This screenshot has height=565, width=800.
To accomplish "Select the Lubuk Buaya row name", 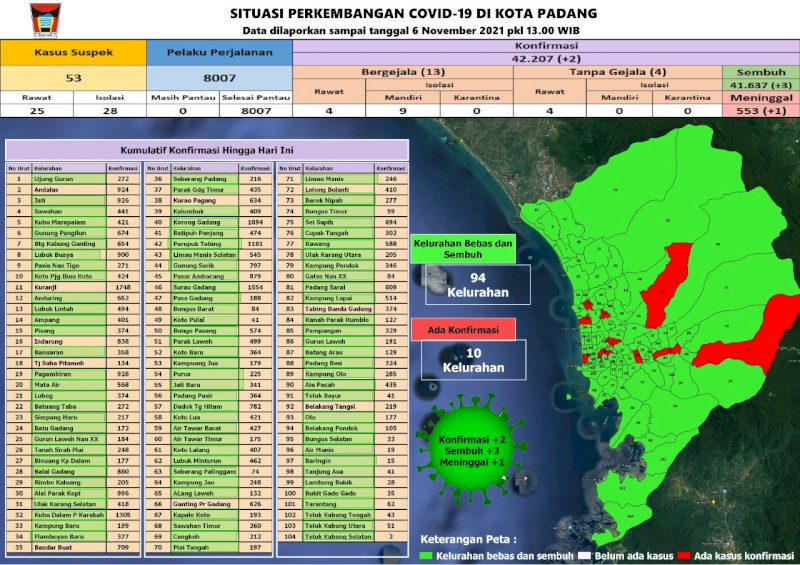I will pos(69,255).
